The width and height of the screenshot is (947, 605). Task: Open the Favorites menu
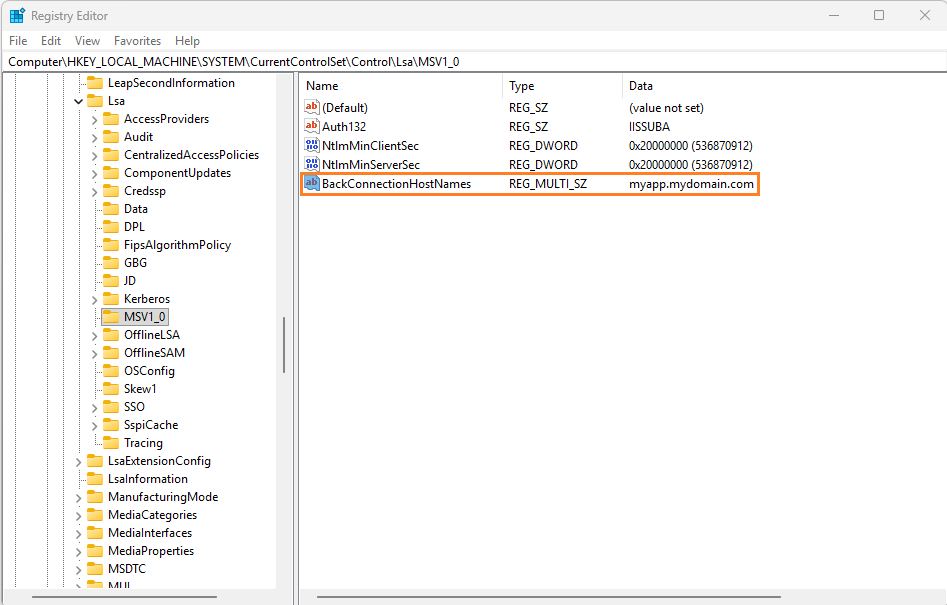click(137, 40)
